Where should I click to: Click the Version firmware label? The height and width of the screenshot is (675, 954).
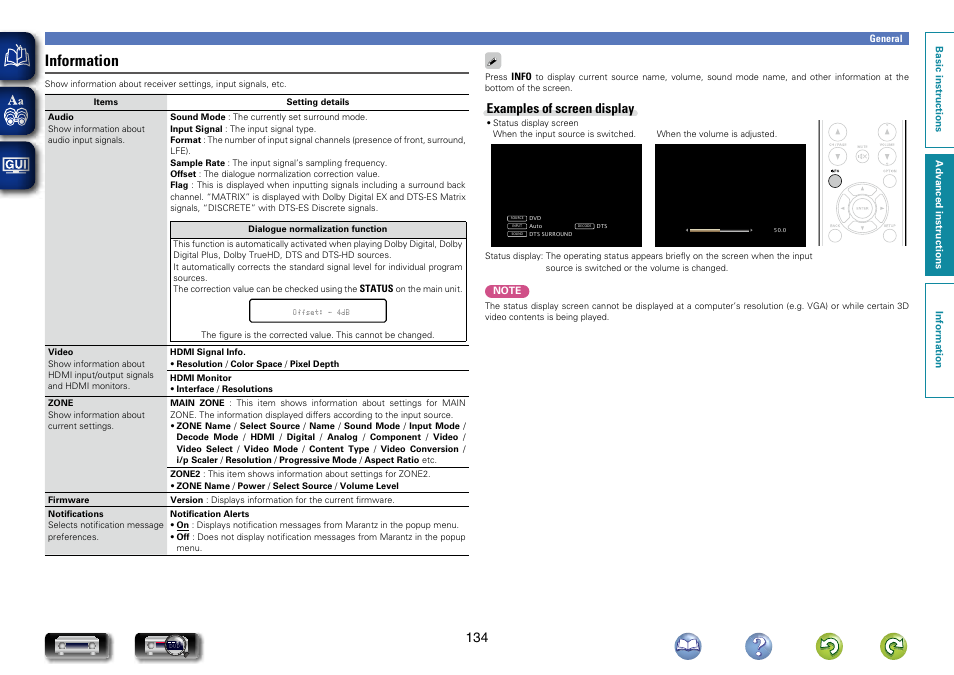point(186,500)
